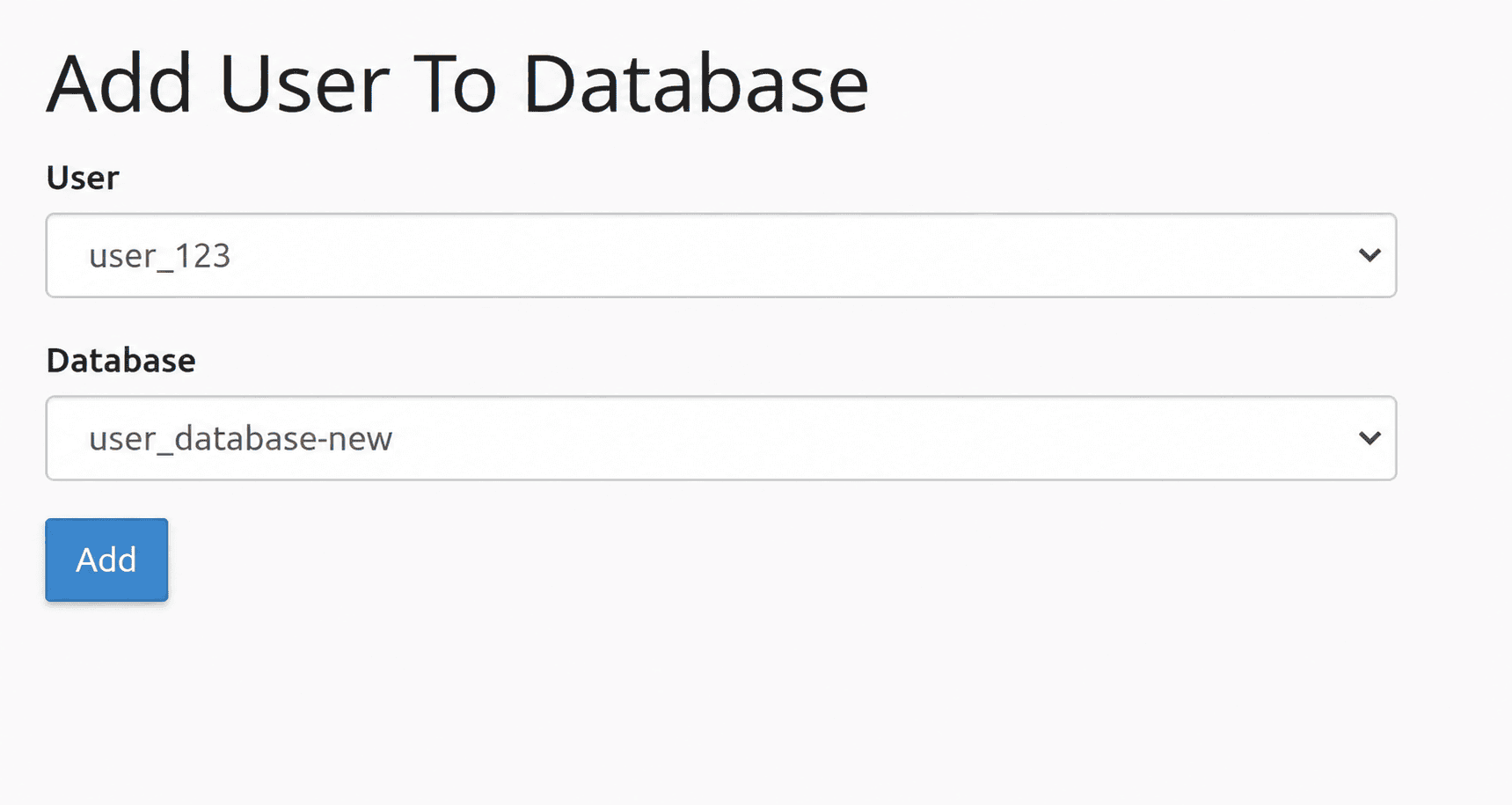Focus the Database combo box
The image size is (1512, 805).
coord(721,438)
